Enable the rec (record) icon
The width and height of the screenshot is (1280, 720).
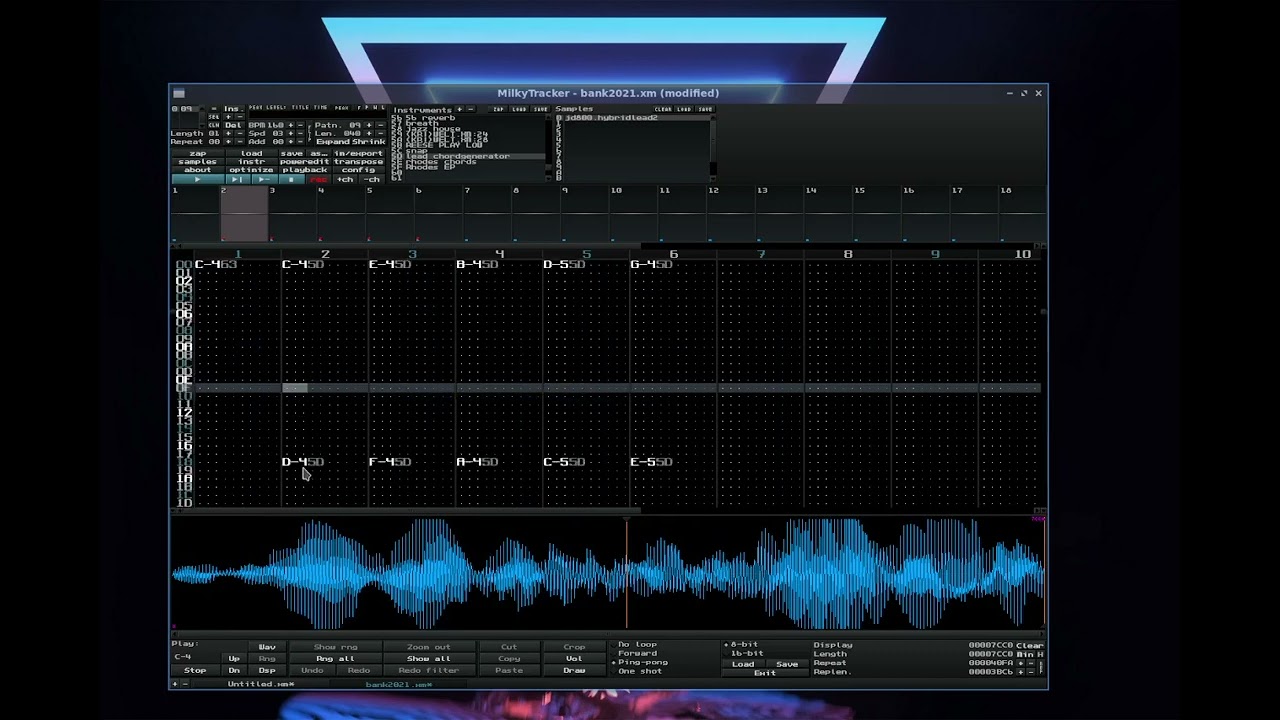[x=319, y=179]
